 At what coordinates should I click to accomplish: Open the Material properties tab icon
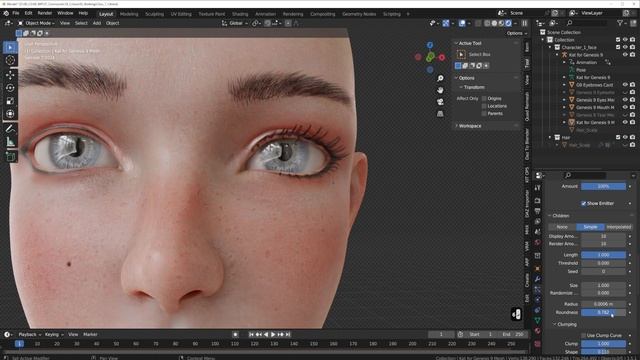click(538, 331)
